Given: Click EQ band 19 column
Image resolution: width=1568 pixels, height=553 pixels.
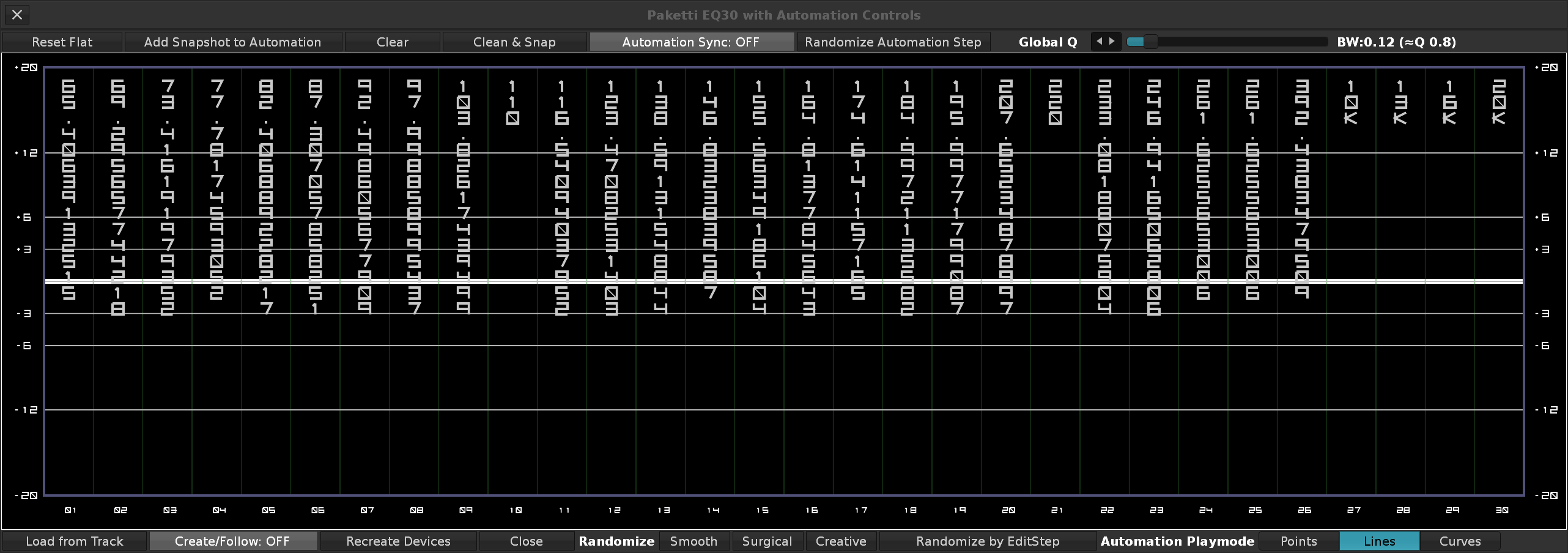Looking at the screenshot, I should pyautogui.click(x=956, y=281).
